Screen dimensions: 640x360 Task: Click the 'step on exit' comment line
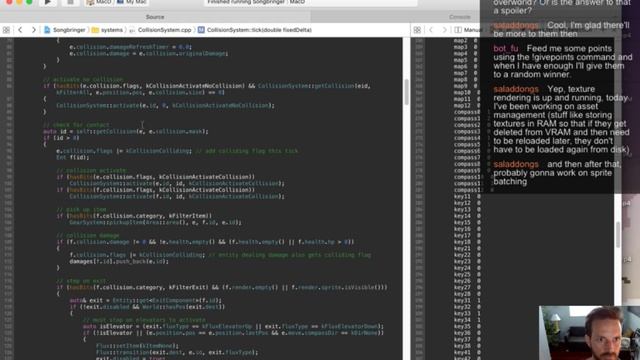pos(81,281)
